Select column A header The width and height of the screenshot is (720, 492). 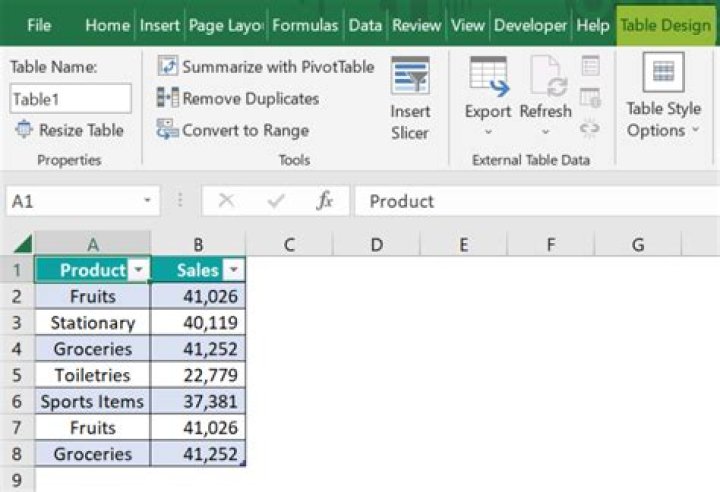[93, 244]
